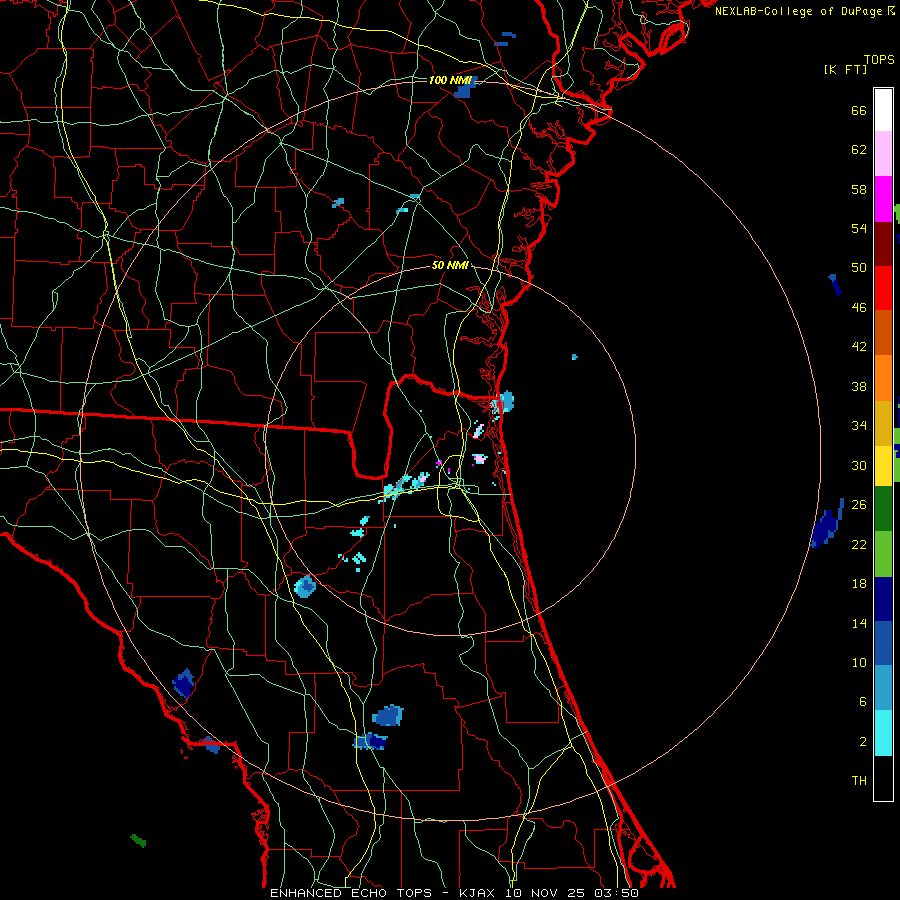900x900 pixels.
Task: Select the dark red legend segment
Action: [883, 244]
